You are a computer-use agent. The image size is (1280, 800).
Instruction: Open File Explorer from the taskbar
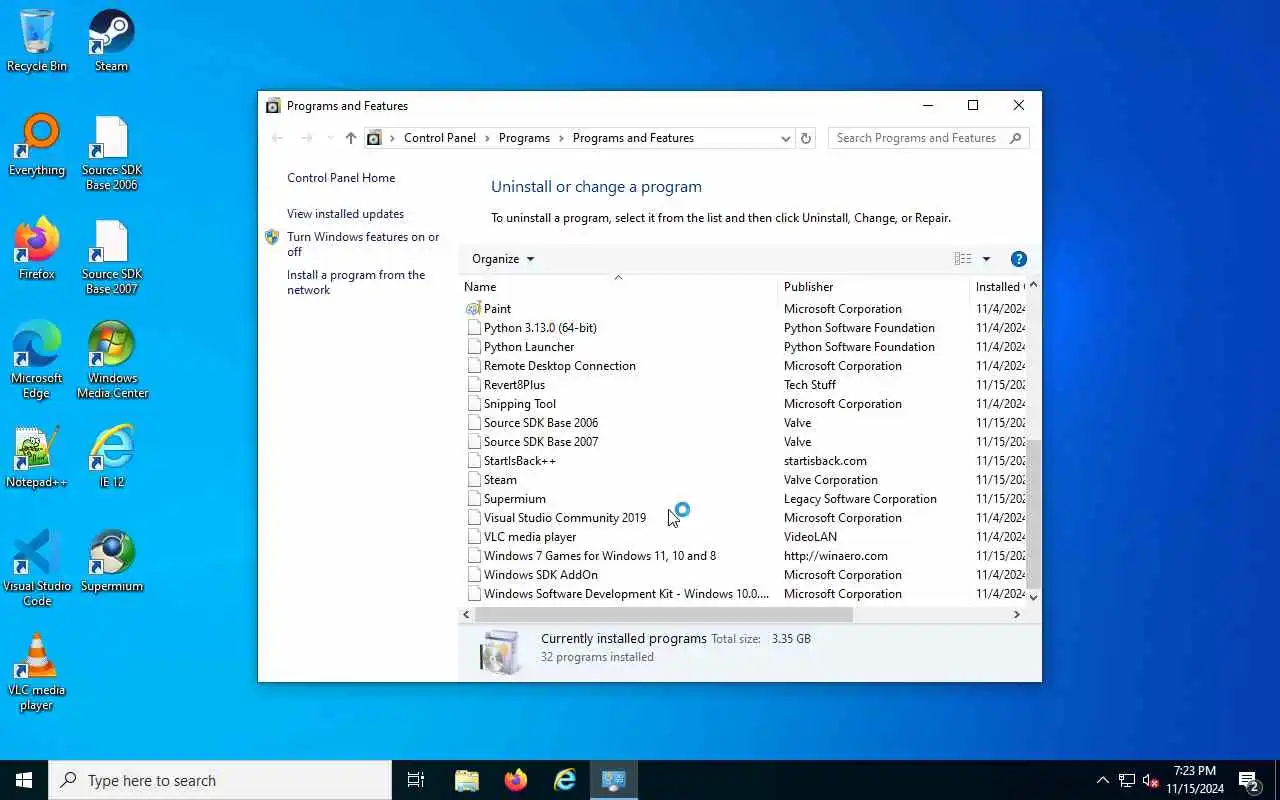pyautogui.click(x=467, y=780)
